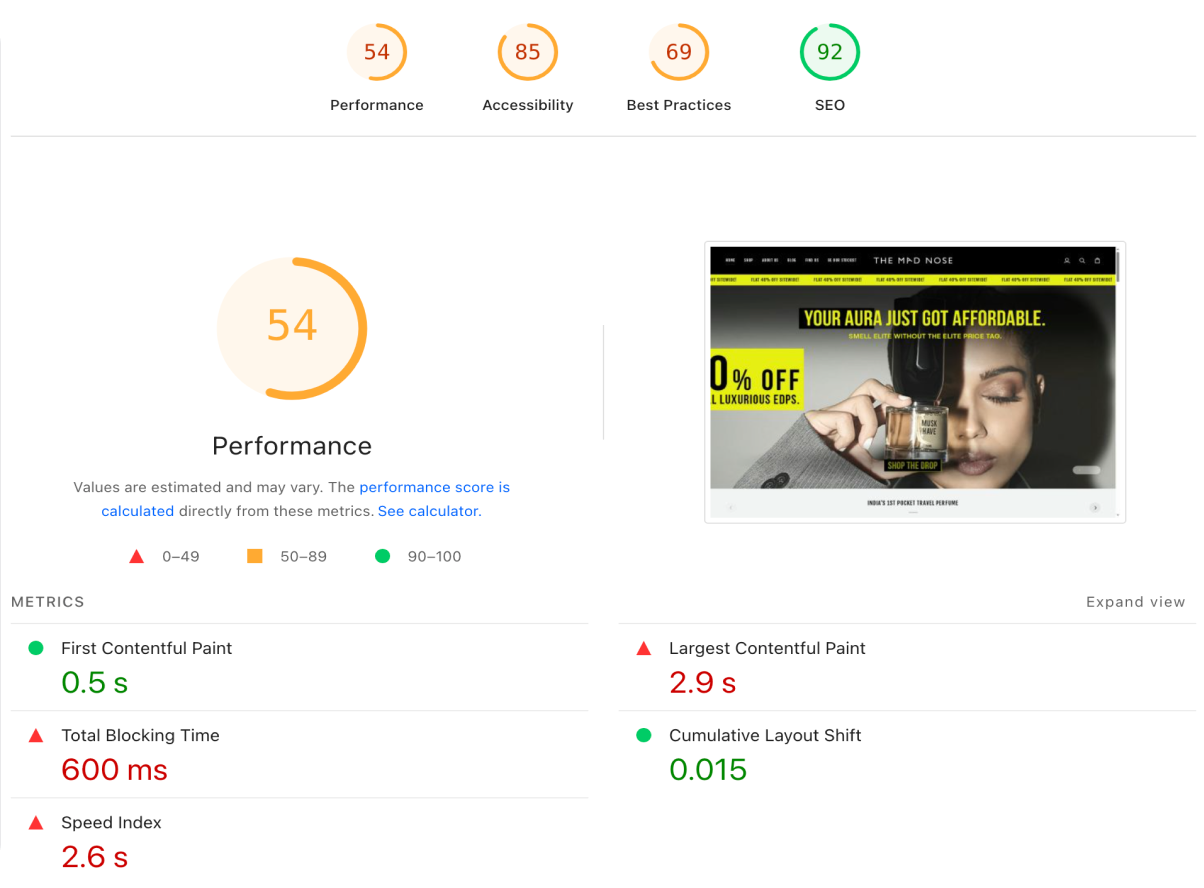Click The Mad Nose page screenshot thumbnail

coord(915,382)
